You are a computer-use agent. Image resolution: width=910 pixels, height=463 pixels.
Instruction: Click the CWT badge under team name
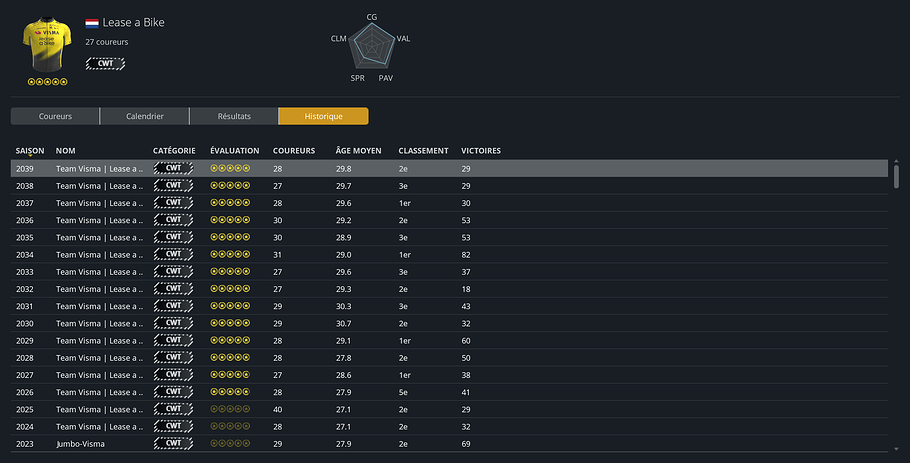click(105, 63)
